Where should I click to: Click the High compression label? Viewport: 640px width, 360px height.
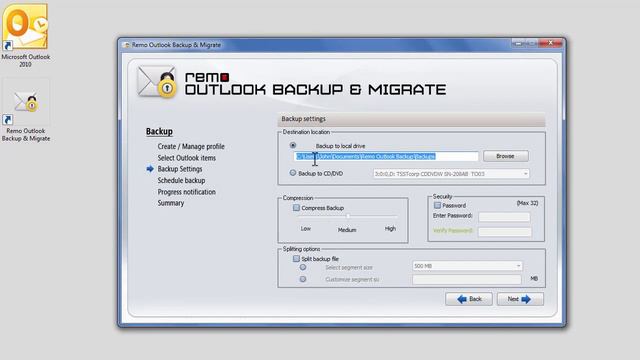pyautogui.click(x=390, y=229)
